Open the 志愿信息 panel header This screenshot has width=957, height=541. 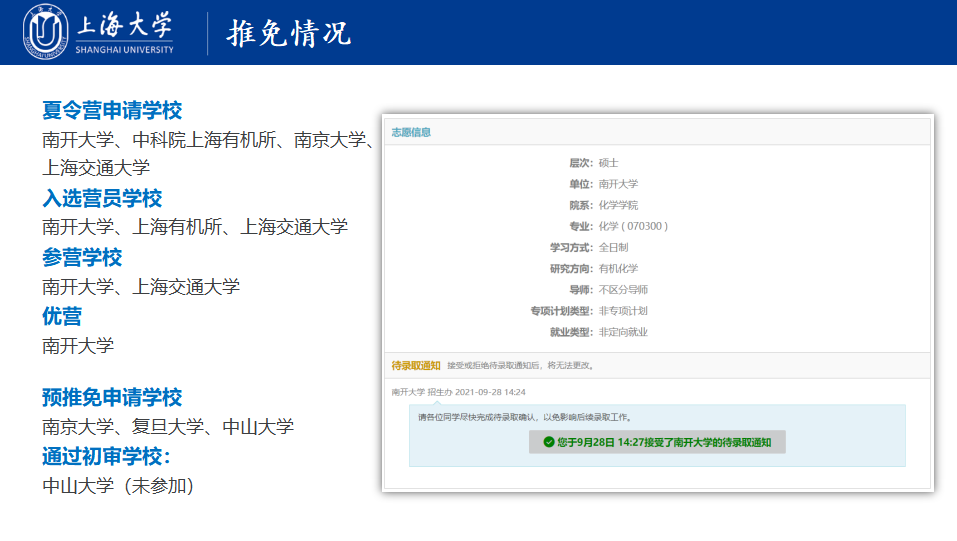pyautogui.click(x=411, y=132)
